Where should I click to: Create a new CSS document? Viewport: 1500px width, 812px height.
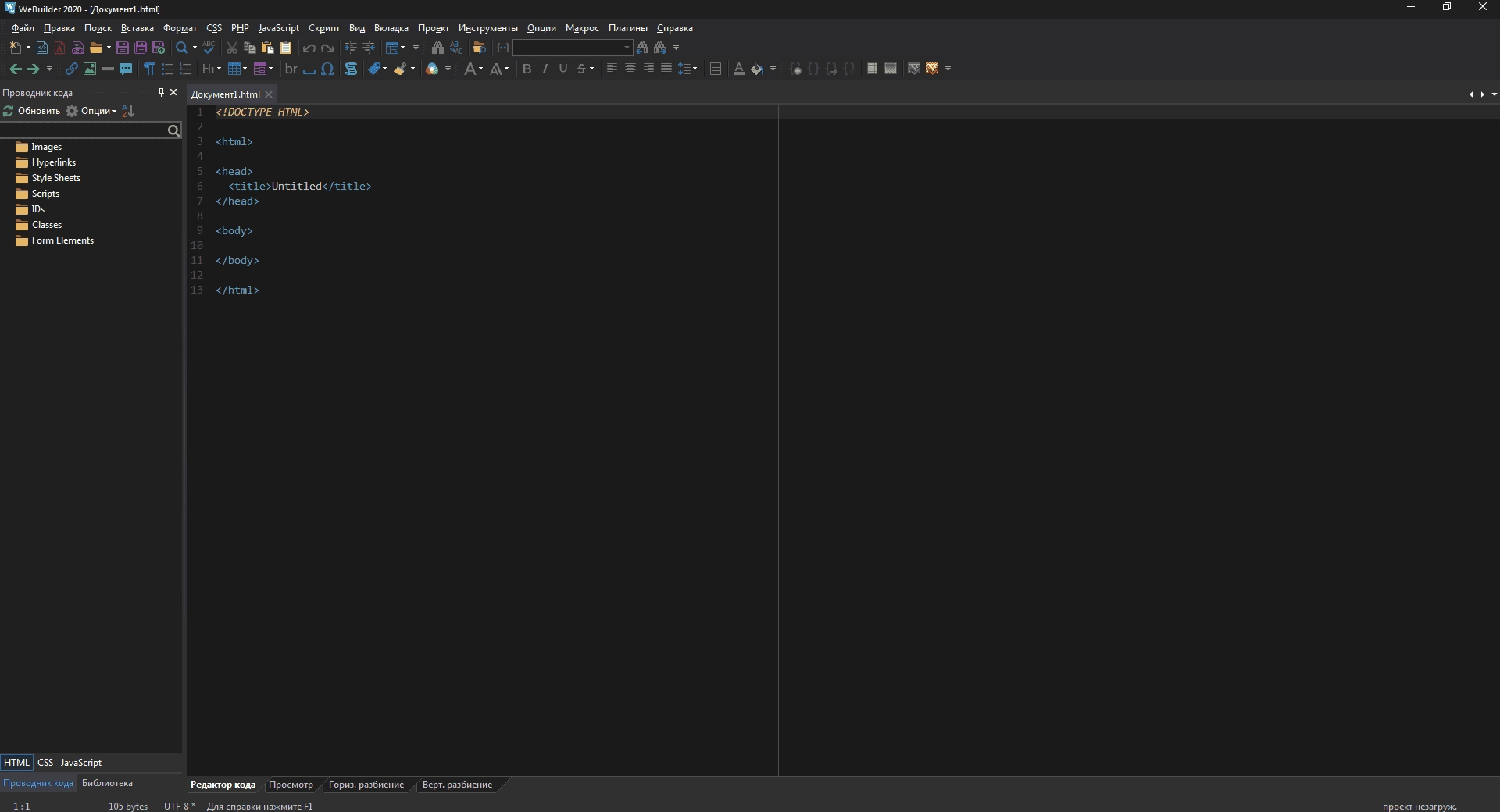point(59,48)
